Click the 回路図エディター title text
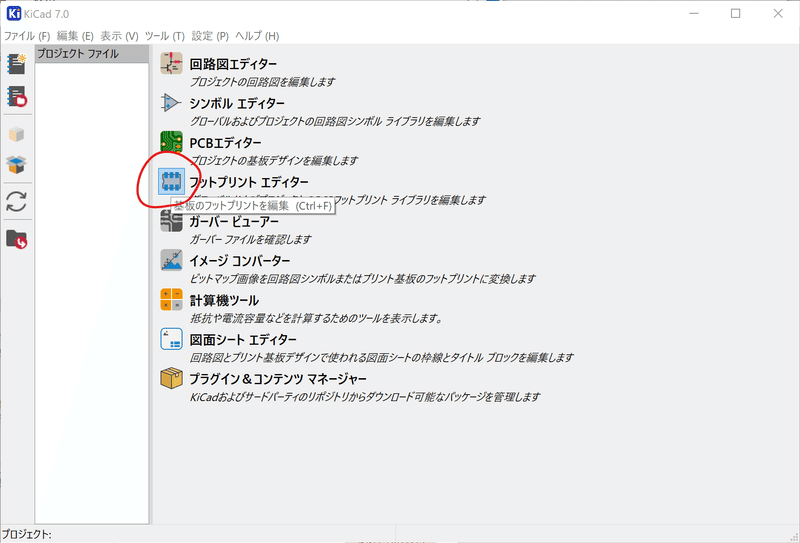Viewport: 800px width, 543px height. (233, 64)
